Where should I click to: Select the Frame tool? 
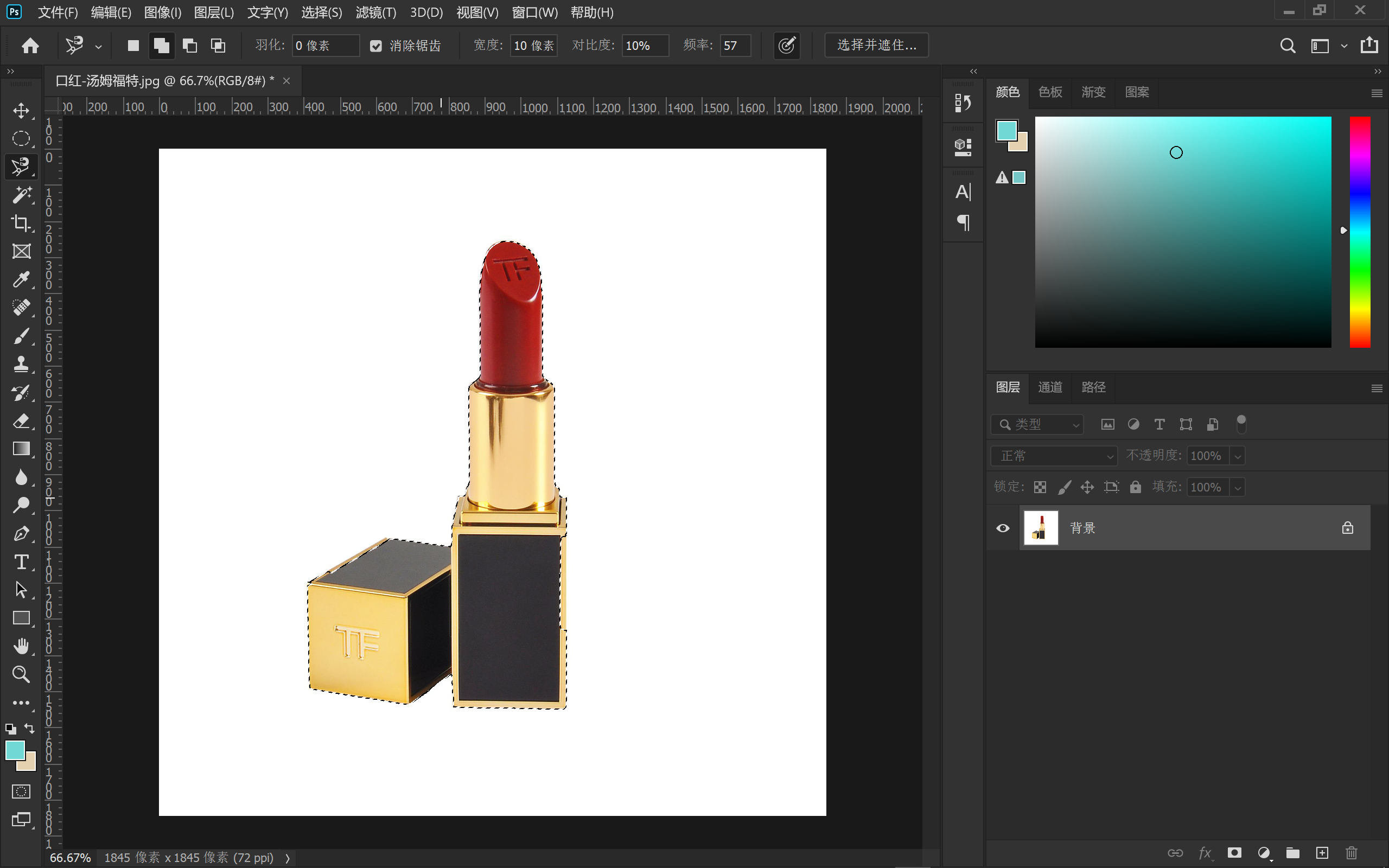(21, 251)
